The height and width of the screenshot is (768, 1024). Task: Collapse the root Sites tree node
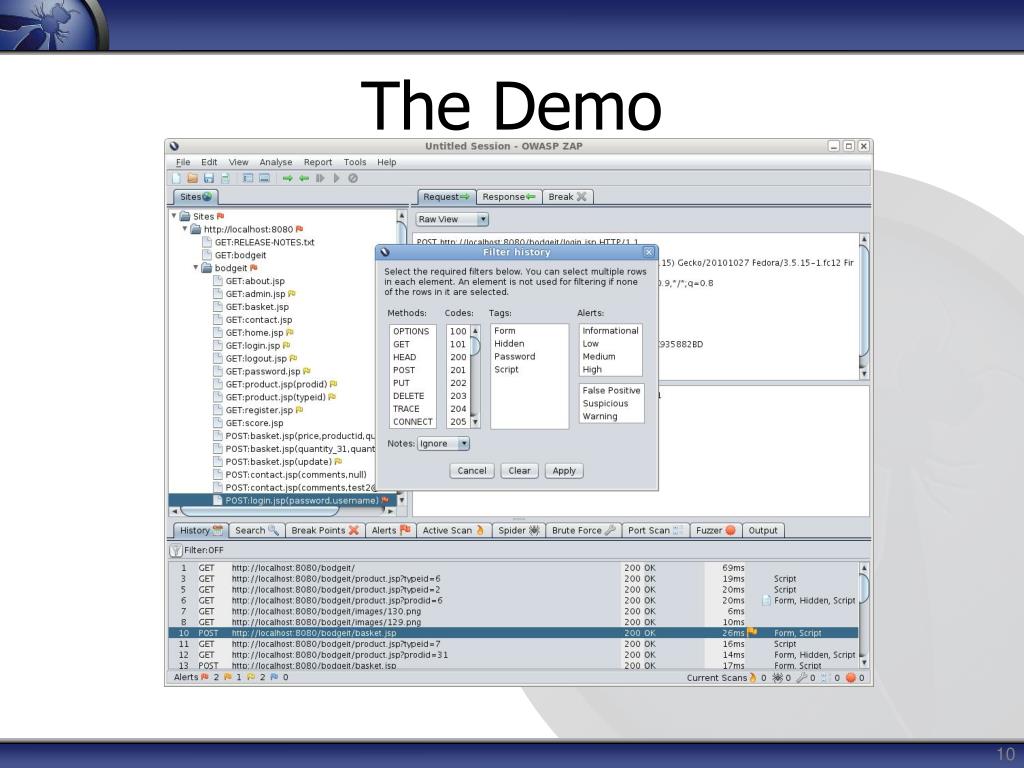coord(174,216)
